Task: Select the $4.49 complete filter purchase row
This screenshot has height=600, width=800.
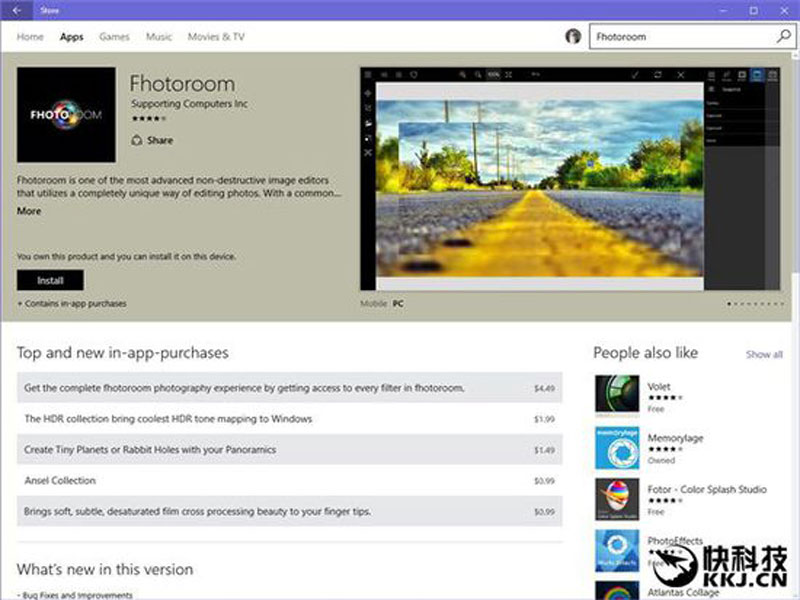Action: point(289,388)
